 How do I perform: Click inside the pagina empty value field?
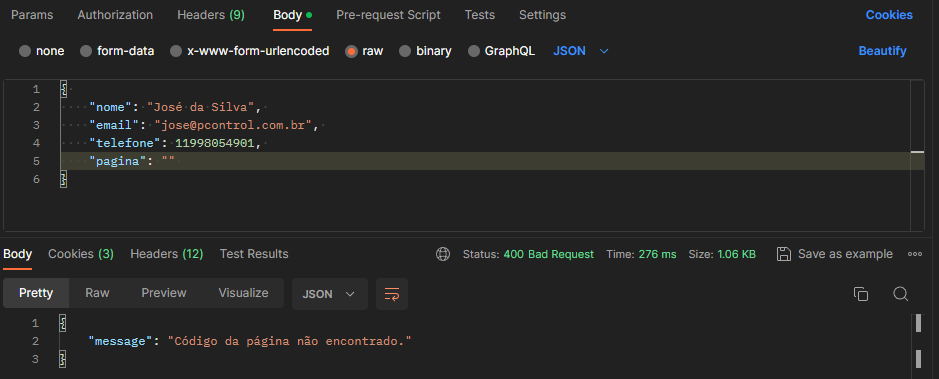[168, 161]
